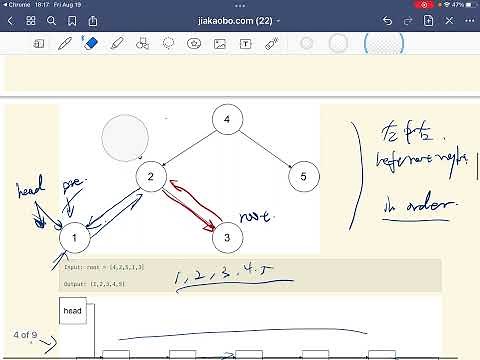The height and width of the screenshot is (360, 480).
Task: Select the Laser pointer tool
Action: pyautogui.click(x=272, y=44)
